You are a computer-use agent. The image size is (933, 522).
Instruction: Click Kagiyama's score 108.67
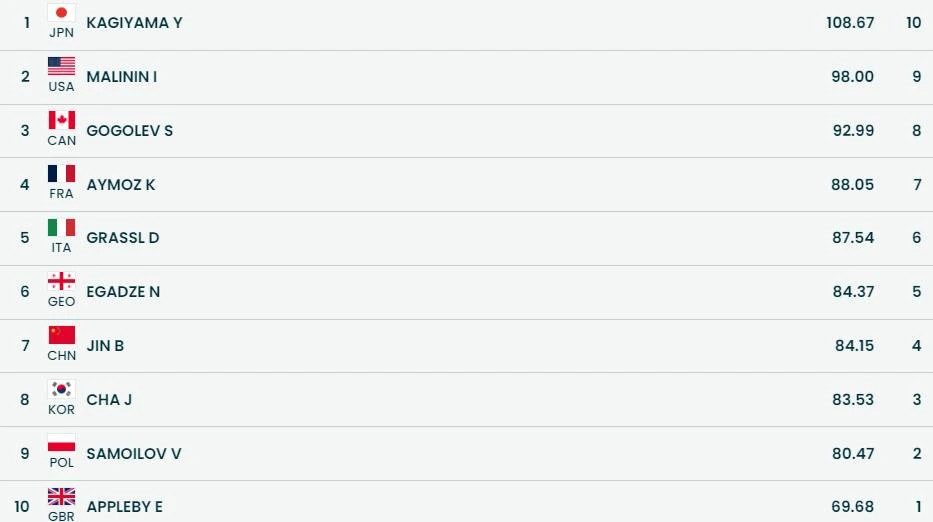tap(850, 22)
